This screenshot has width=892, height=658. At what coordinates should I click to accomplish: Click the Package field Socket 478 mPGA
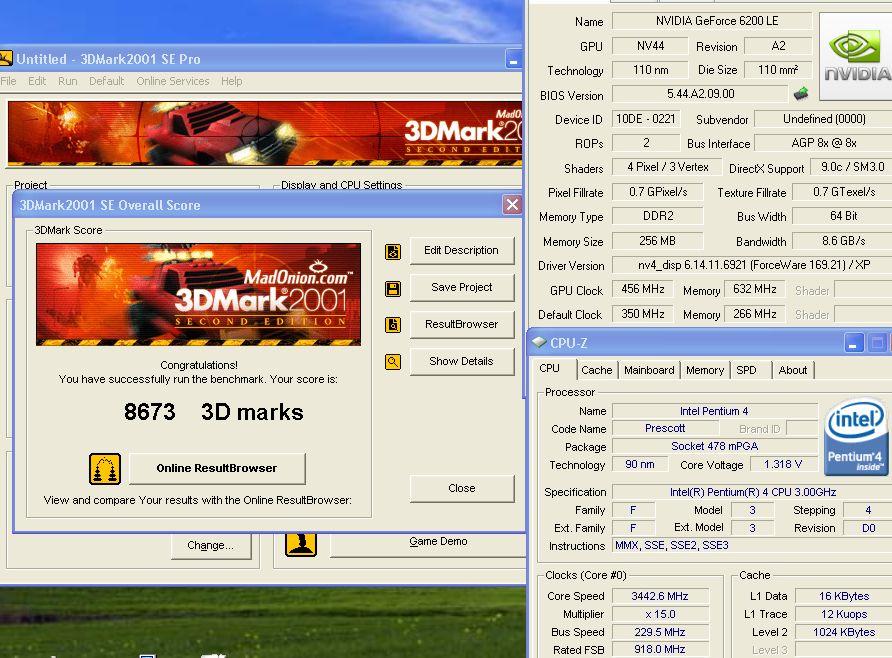pos(715,446)
